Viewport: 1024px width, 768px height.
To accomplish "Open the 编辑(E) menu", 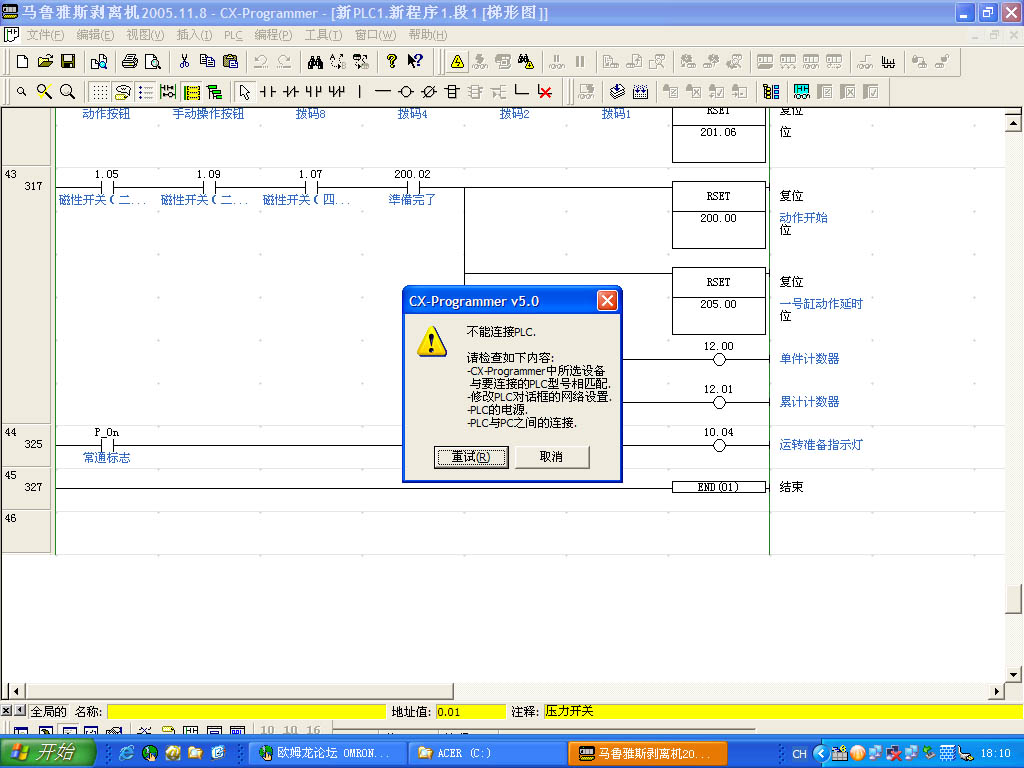I will tap(95, 35).
